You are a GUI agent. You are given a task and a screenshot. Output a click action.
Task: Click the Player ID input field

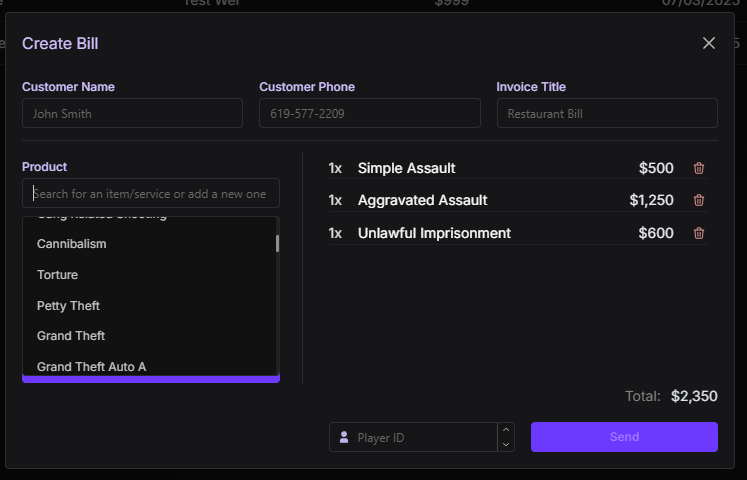pos(420,437)
